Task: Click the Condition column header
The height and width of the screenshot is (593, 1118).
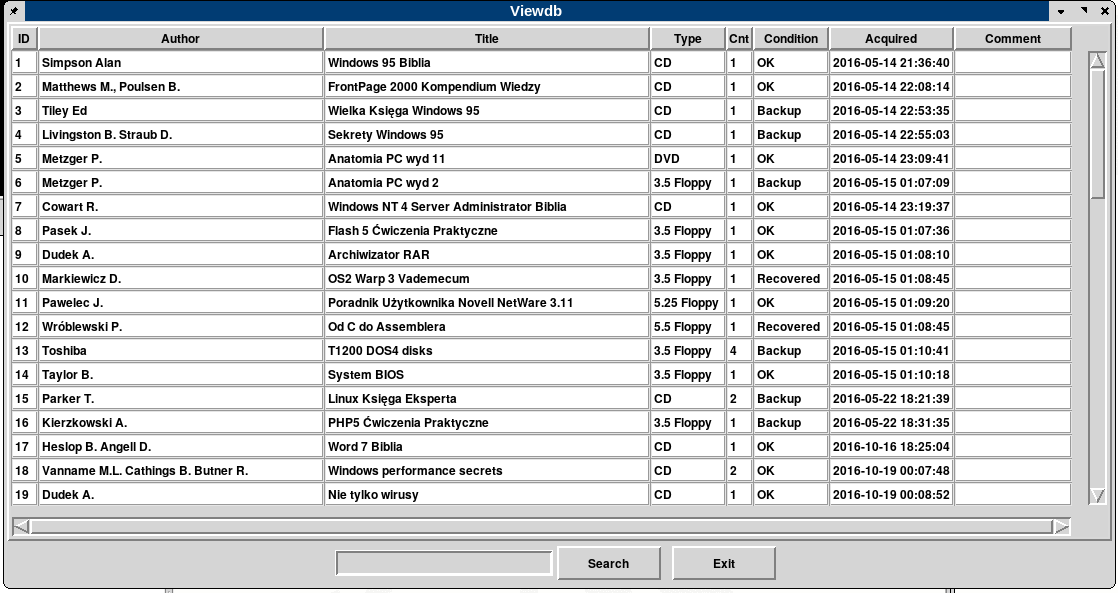Action: click(x=790, y=39)
